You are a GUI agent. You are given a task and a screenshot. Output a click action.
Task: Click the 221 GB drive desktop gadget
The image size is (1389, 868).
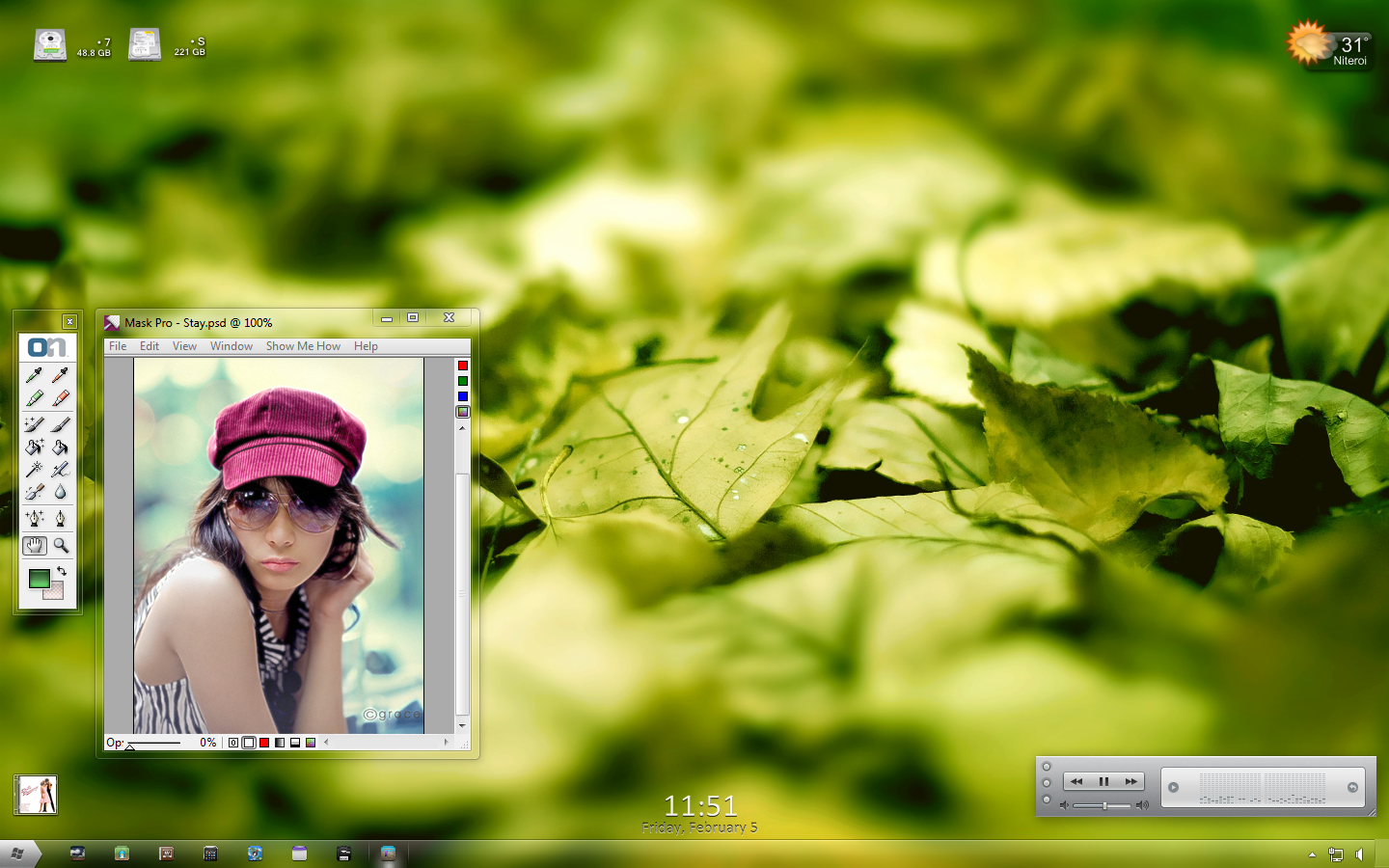coord(168,45)
